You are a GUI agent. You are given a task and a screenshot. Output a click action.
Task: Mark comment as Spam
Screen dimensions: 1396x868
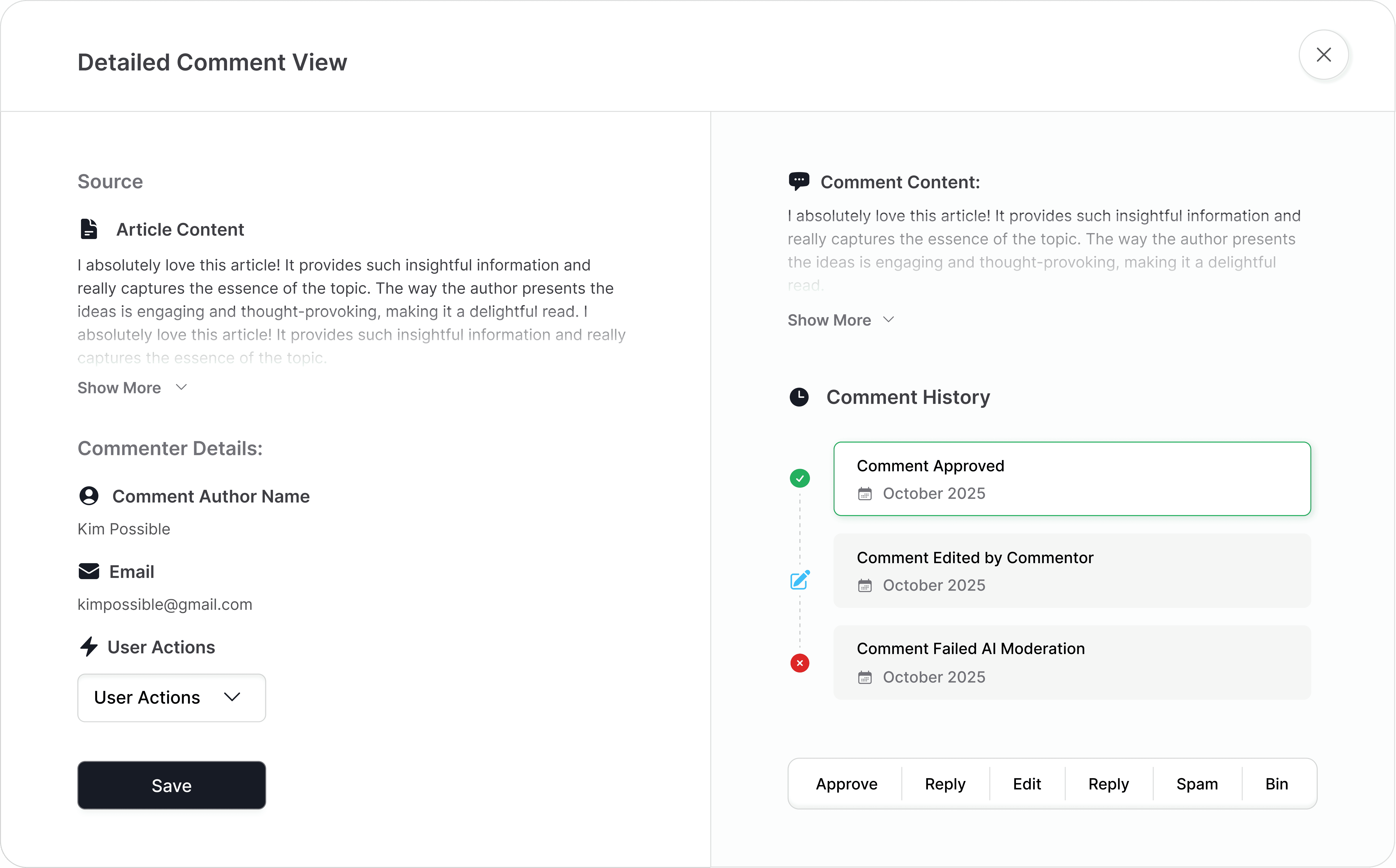click(x=1197, y=784)
